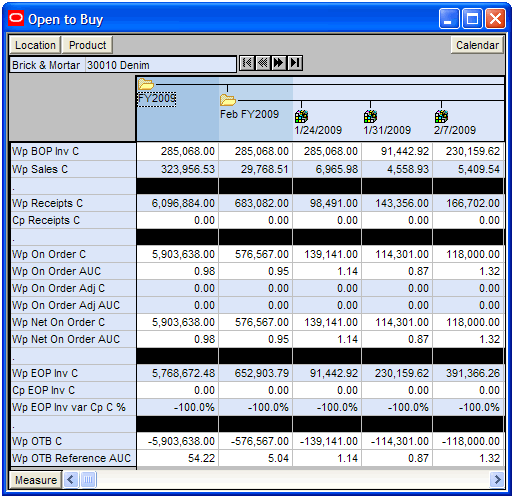
Task: Click the 143,356.00 receipts cell
Action: coord(397,203)
